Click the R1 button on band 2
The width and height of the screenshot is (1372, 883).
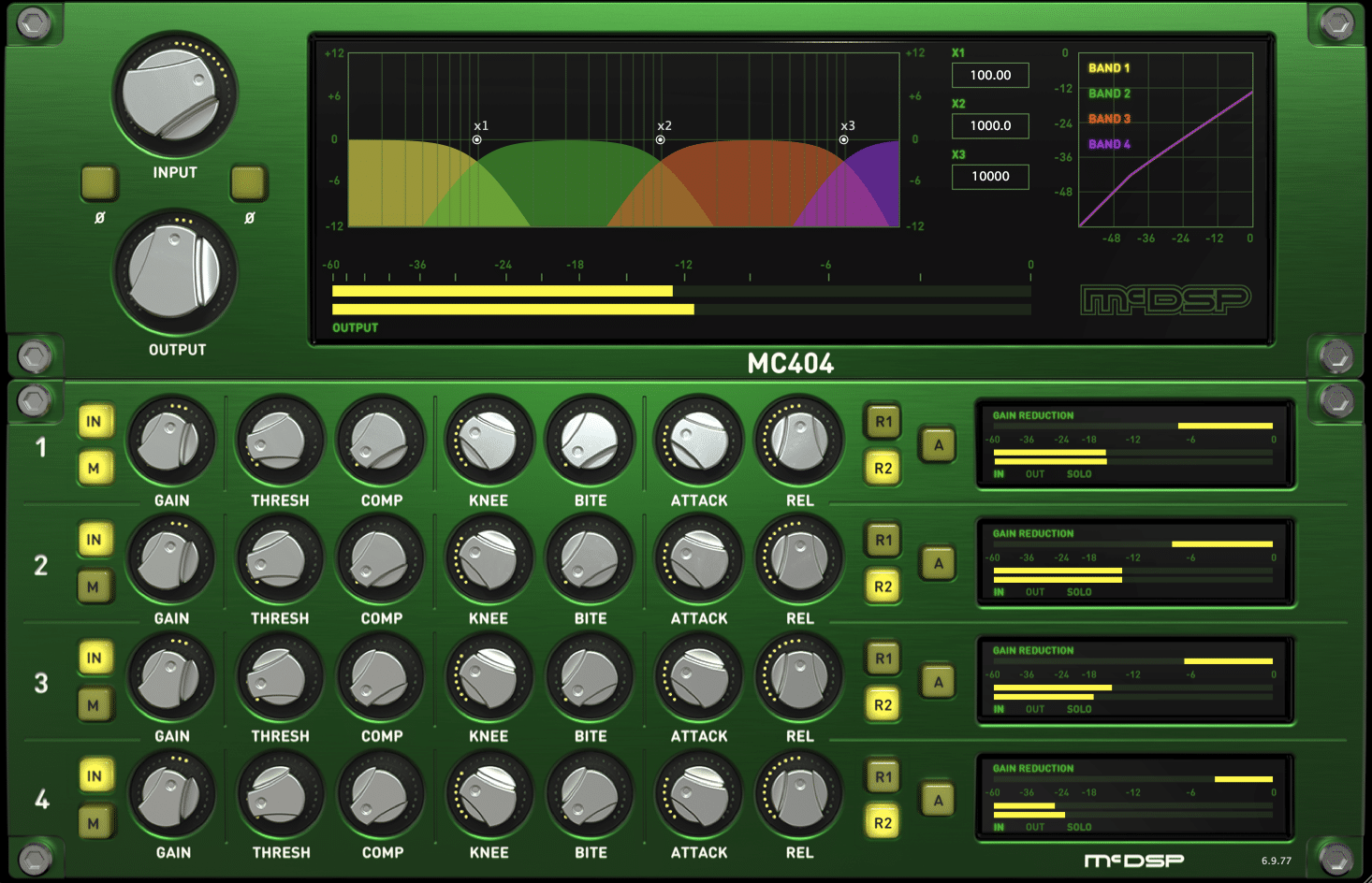[883, 540]
